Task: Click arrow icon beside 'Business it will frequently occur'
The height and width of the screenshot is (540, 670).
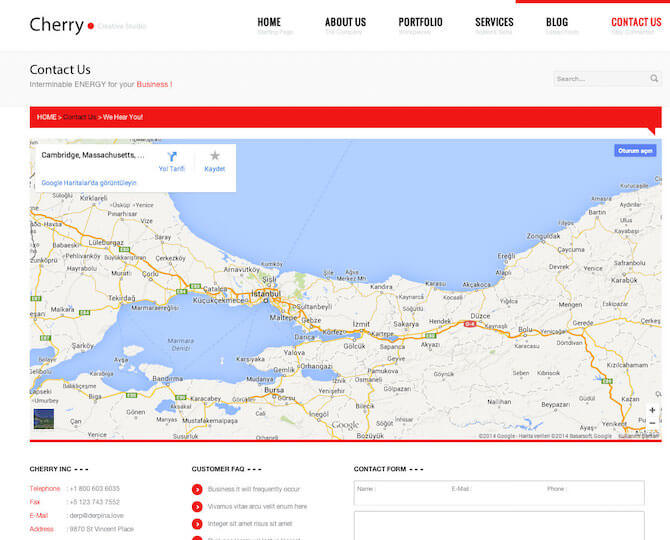Action: (197, 489)
